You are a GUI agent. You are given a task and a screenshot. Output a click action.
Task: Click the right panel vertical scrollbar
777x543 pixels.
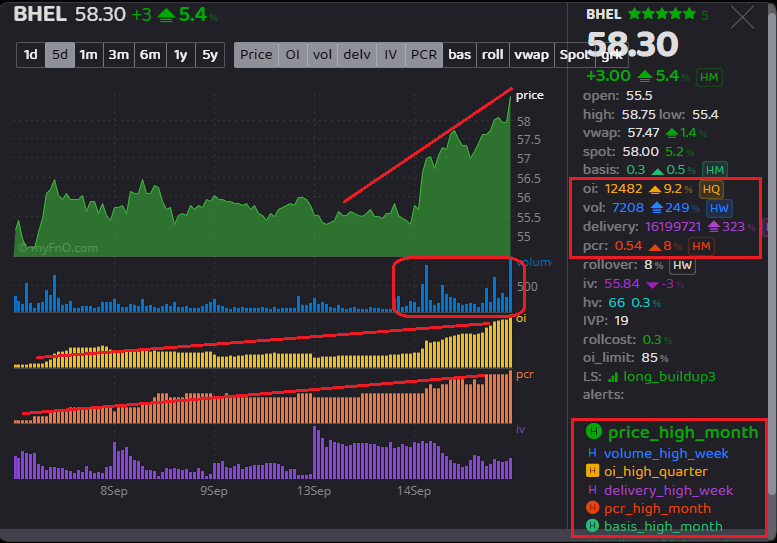(772, 253)
